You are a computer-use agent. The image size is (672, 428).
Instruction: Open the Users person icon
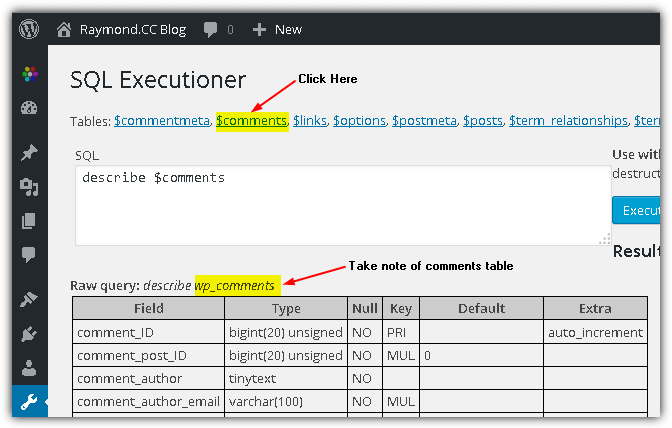[29, 368]
